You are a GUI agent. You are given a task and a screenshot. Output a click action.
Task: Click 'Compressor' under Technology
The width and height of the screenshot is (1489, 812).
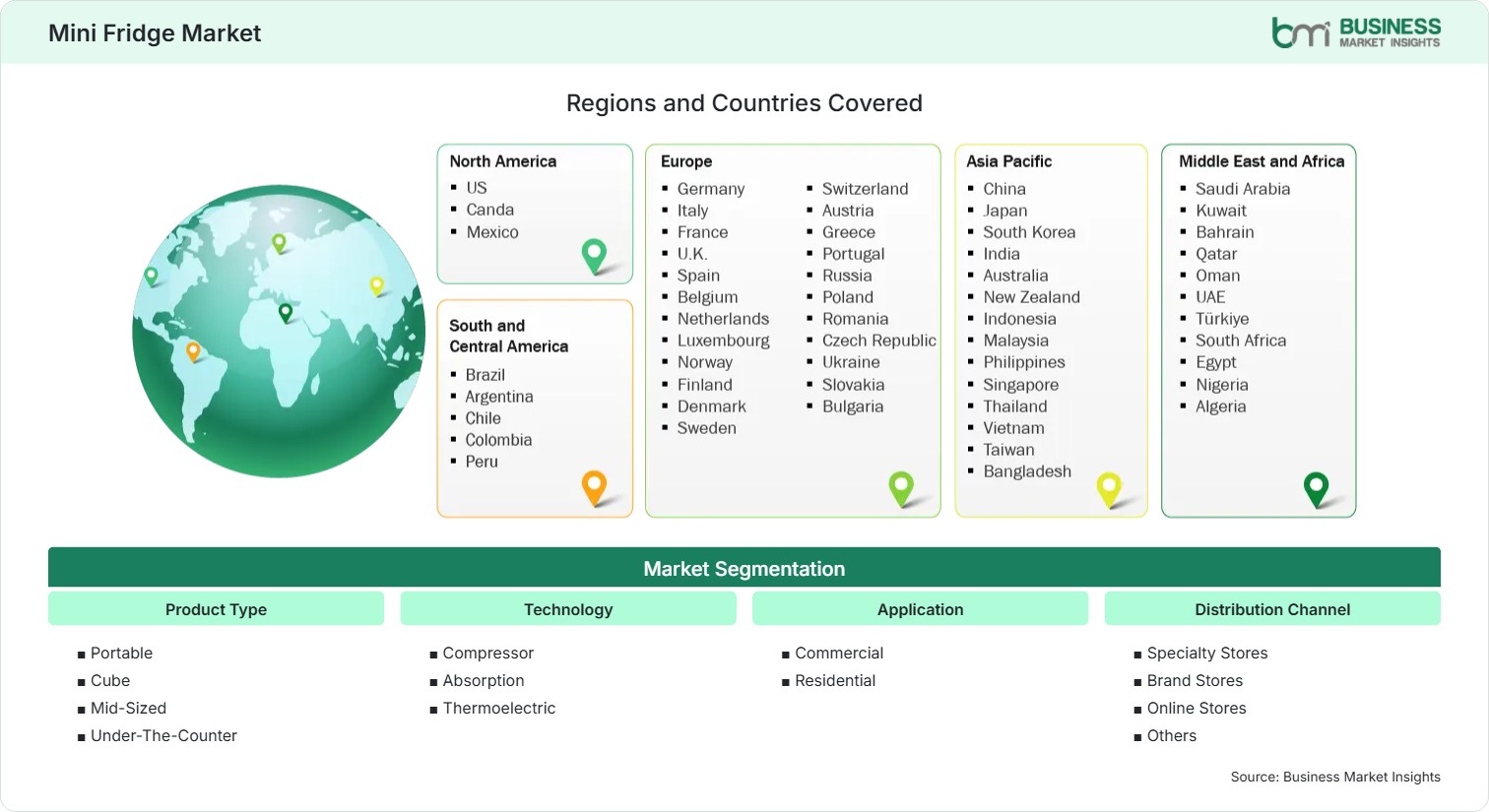point(488,654)
